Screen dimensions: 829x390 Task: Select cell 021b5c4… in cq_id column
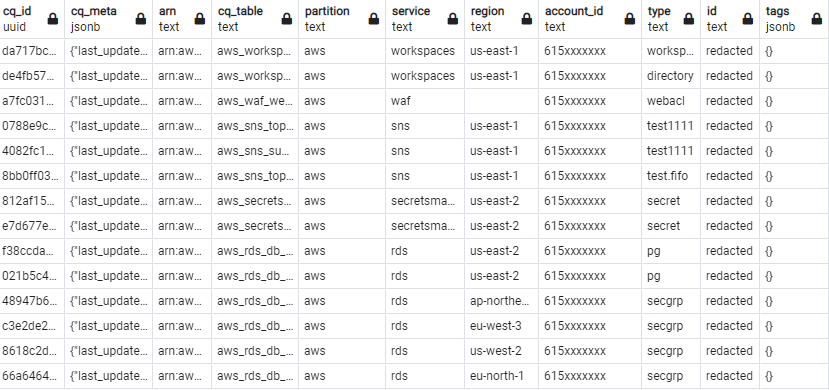click(x=32, y=276)
